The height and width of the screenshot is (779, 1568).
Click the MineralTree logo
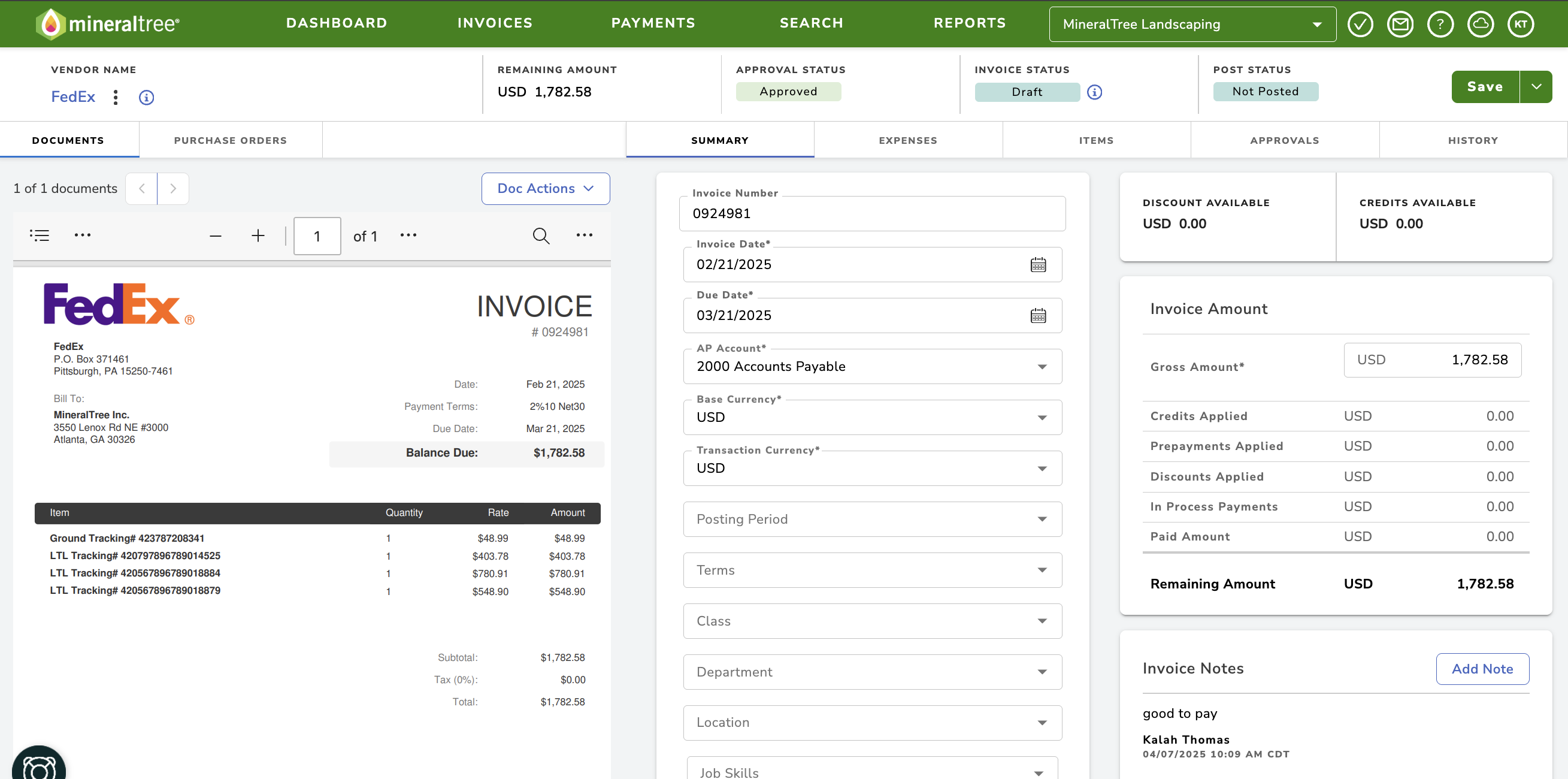[108, 24]
